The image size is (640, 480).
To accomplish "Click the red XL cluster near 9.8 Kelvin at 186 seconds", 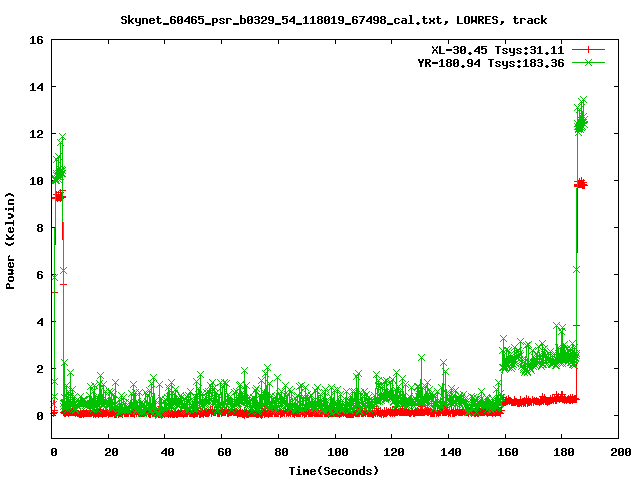I will click(x=580, y=184).
